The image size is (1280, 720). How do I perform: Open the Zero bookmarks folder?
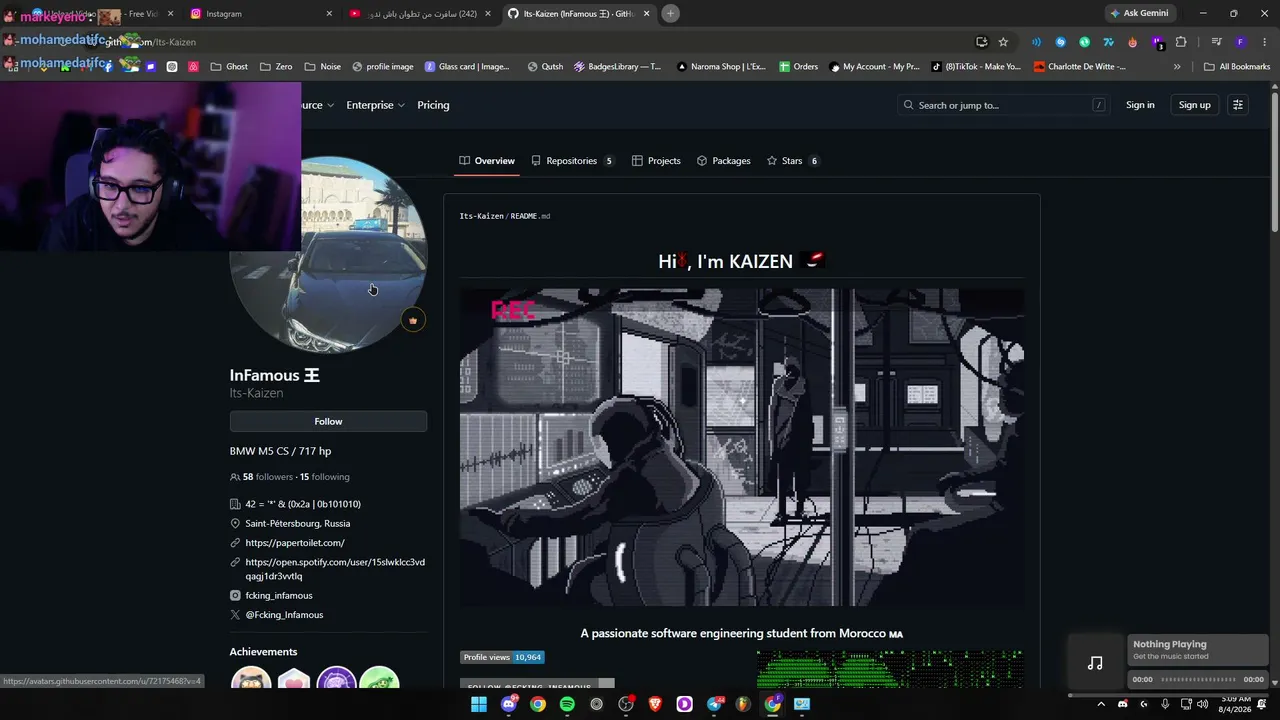[x=276, y=67]
